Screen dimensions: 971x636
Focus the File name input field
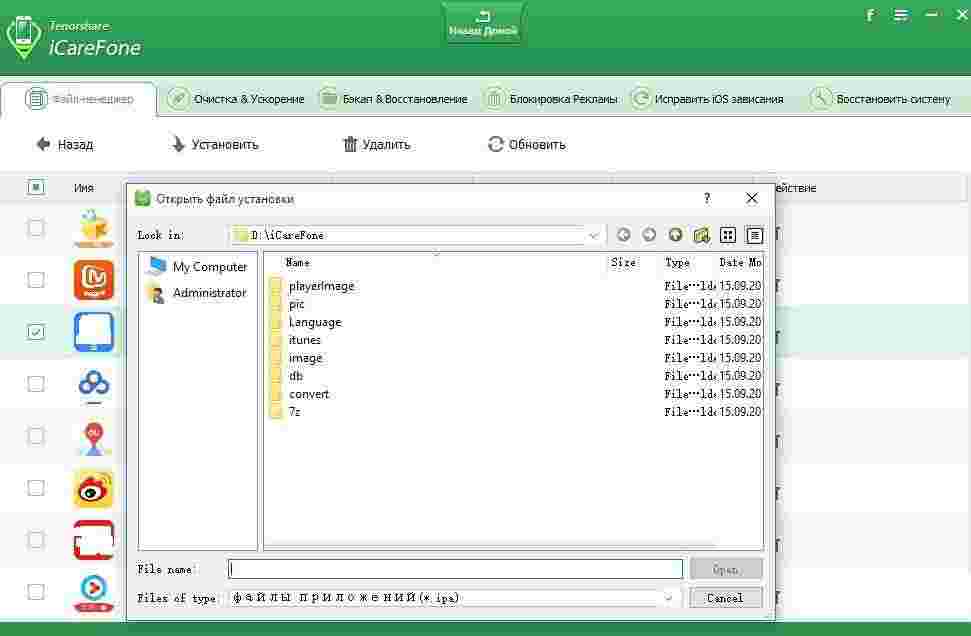[x=456, y=569]
